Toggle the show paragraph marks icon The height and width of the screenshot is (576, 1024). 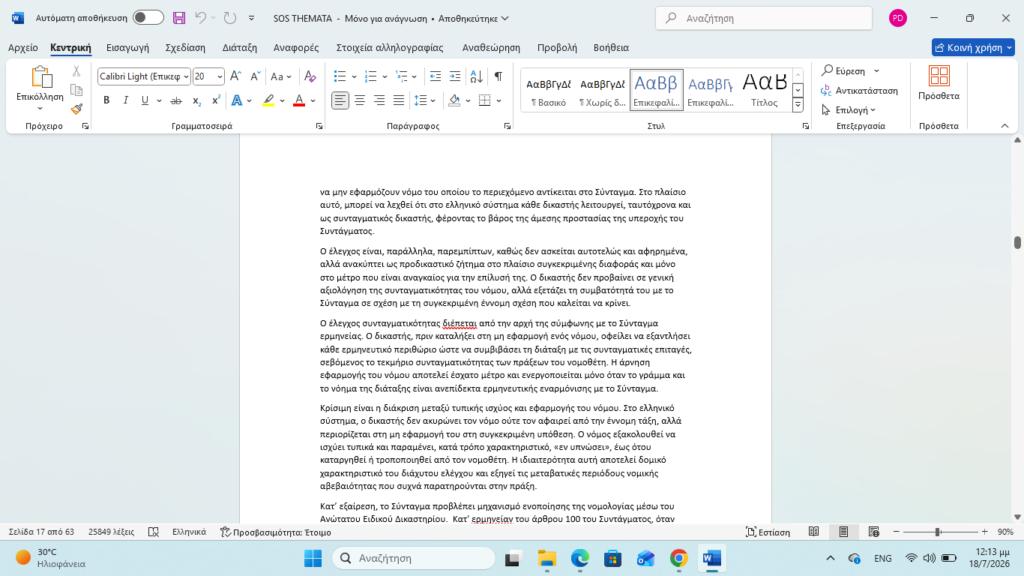(x=498, y=76)
